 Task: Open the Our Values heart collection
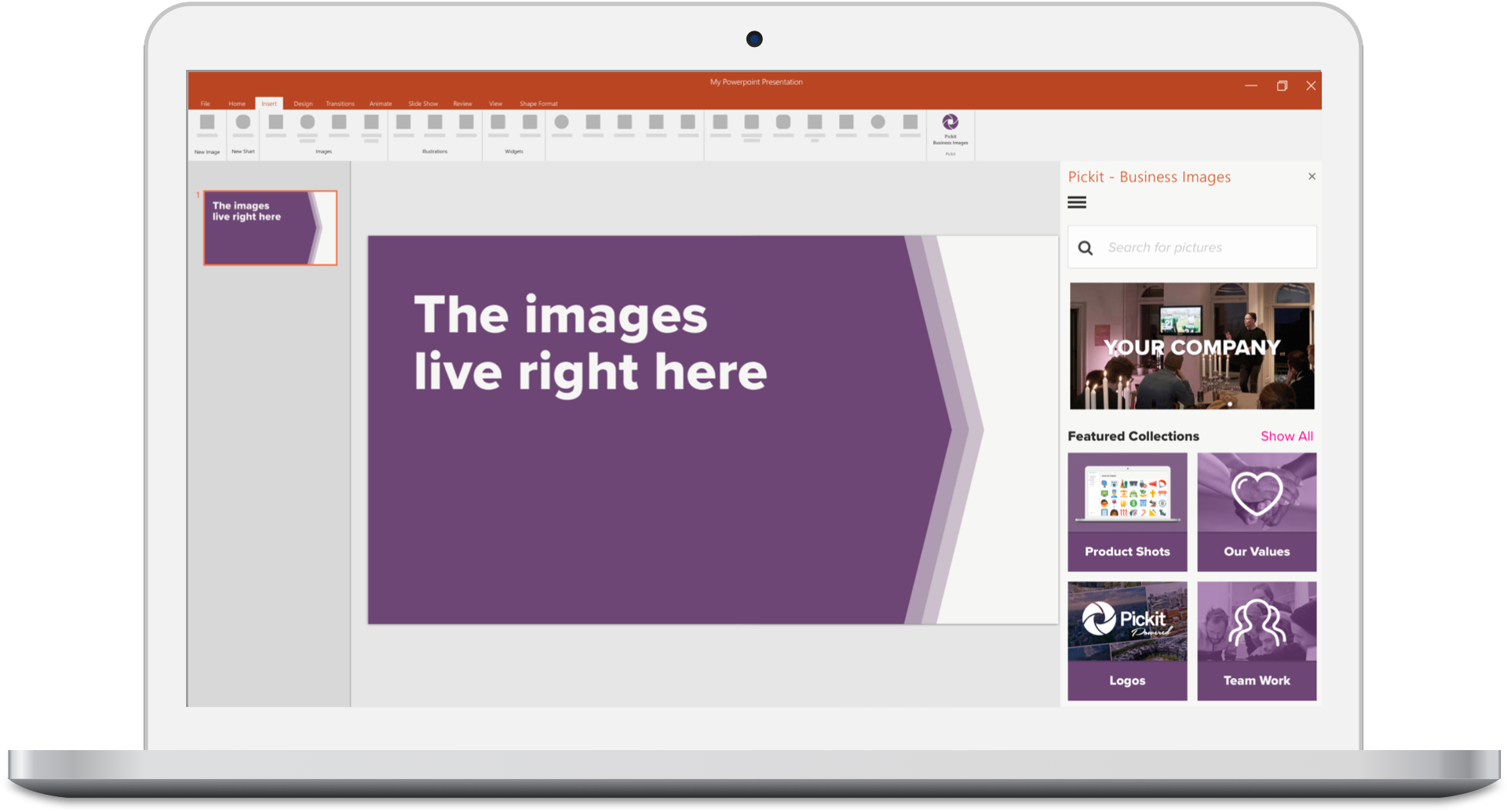click(x=1257, y=512)
